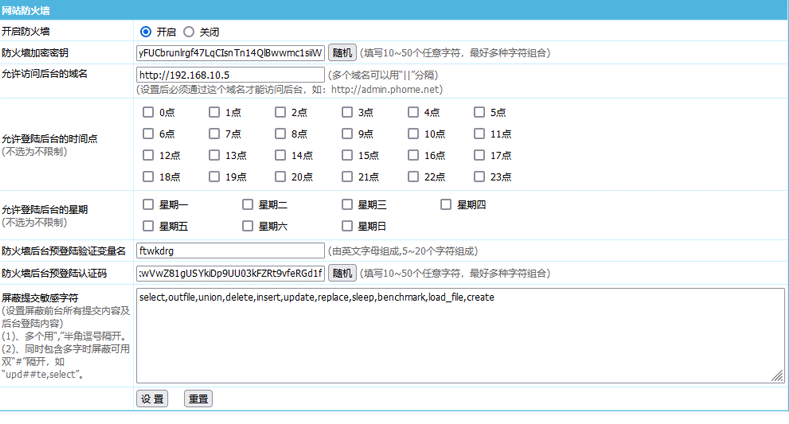Check the 星期一 weekday checkbox
Viewport: 789px width, 424px height.
[149, 205]
